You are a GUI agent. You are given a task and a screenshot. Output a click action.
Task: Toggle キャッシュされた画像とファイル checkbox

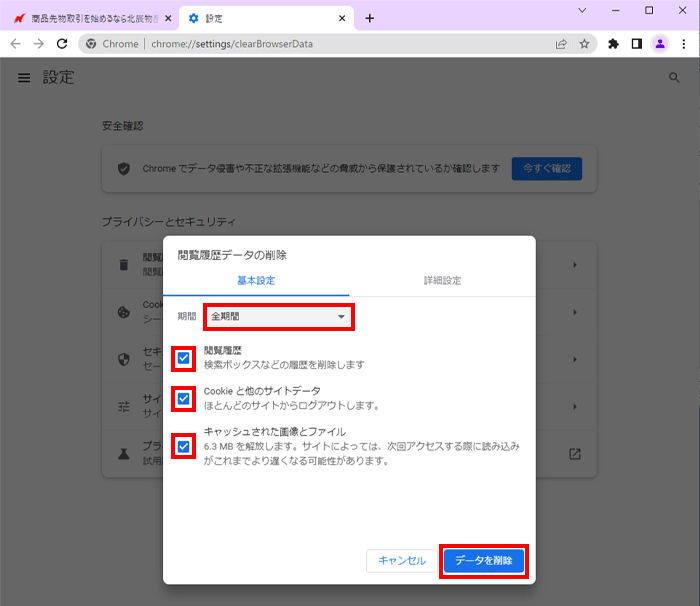pyautogui.click(x=183, y=446)
